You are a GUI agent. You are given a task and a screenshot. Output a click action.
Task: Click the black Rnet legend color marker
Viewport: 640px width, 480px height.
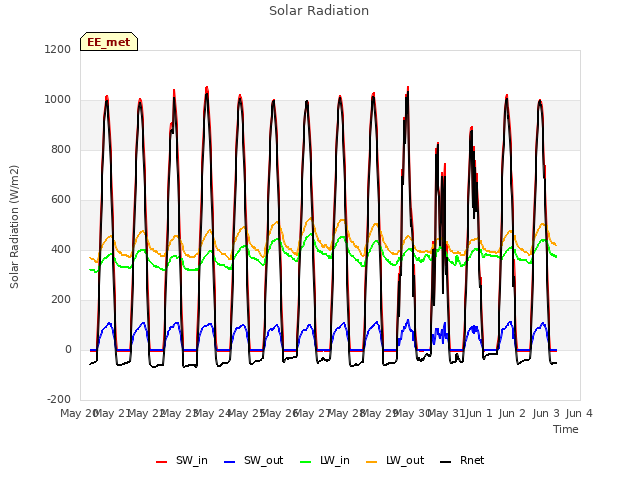(446, 462)
